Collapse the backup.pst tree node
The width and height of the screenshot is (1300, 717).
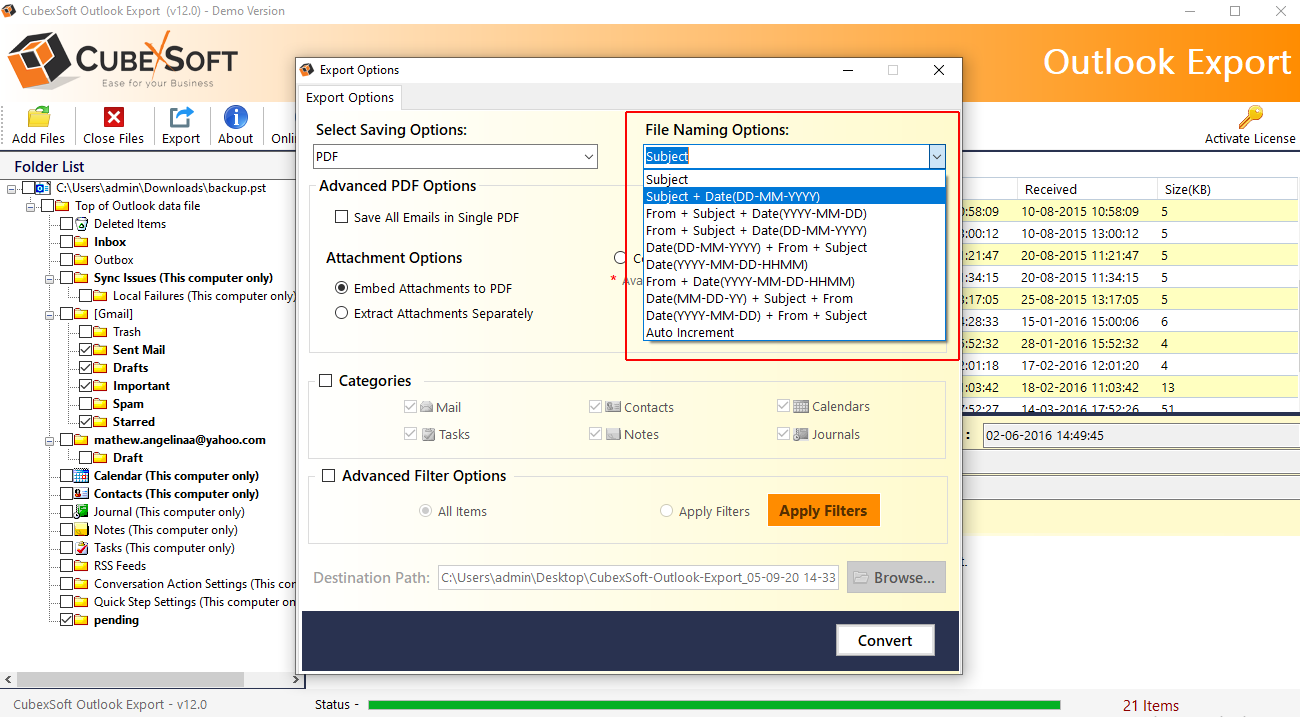(x=11, y=188)
